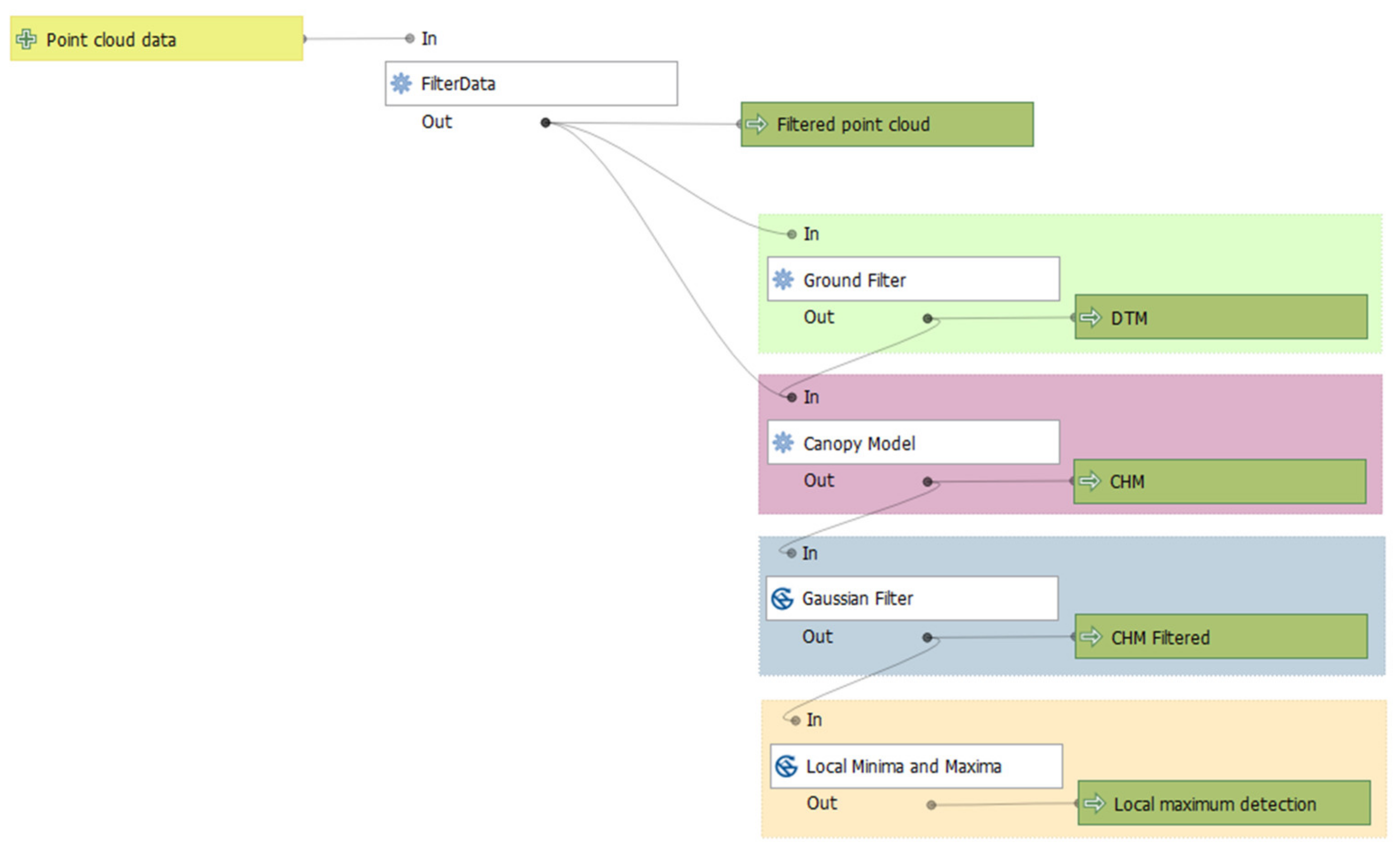Image resolution: width=1400 pixels, height=851 pixels.
Task: Expand the Out section below Canopy Model
Action: (818, 481)
